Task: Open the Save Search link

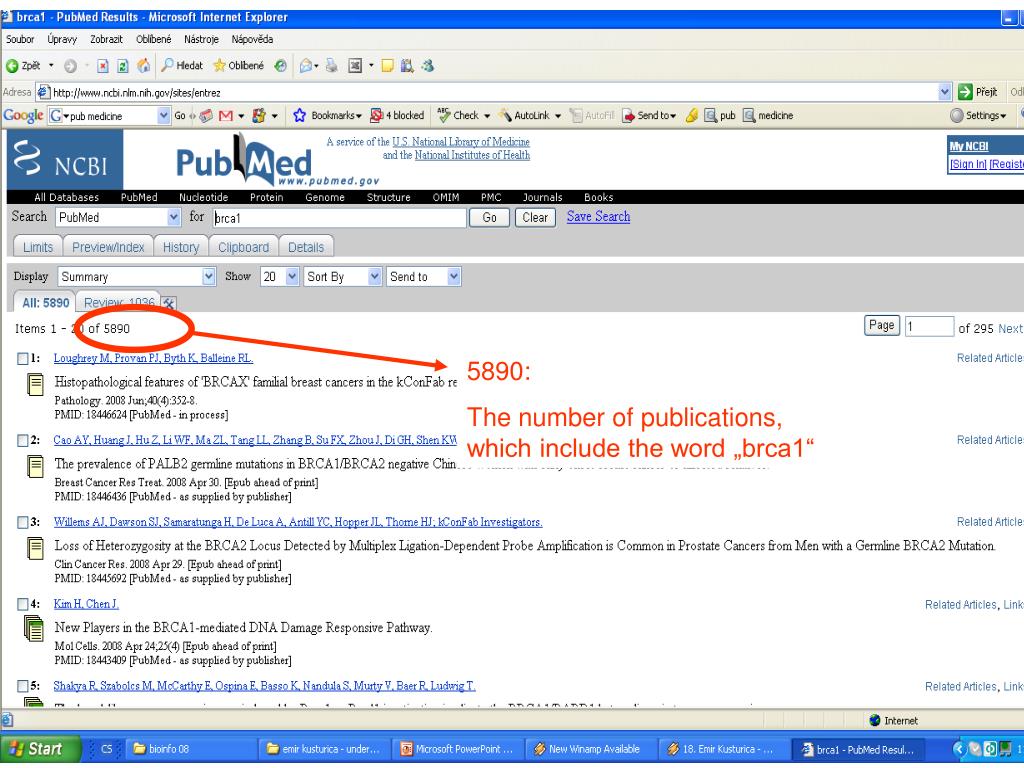Action: pos(598,216)
